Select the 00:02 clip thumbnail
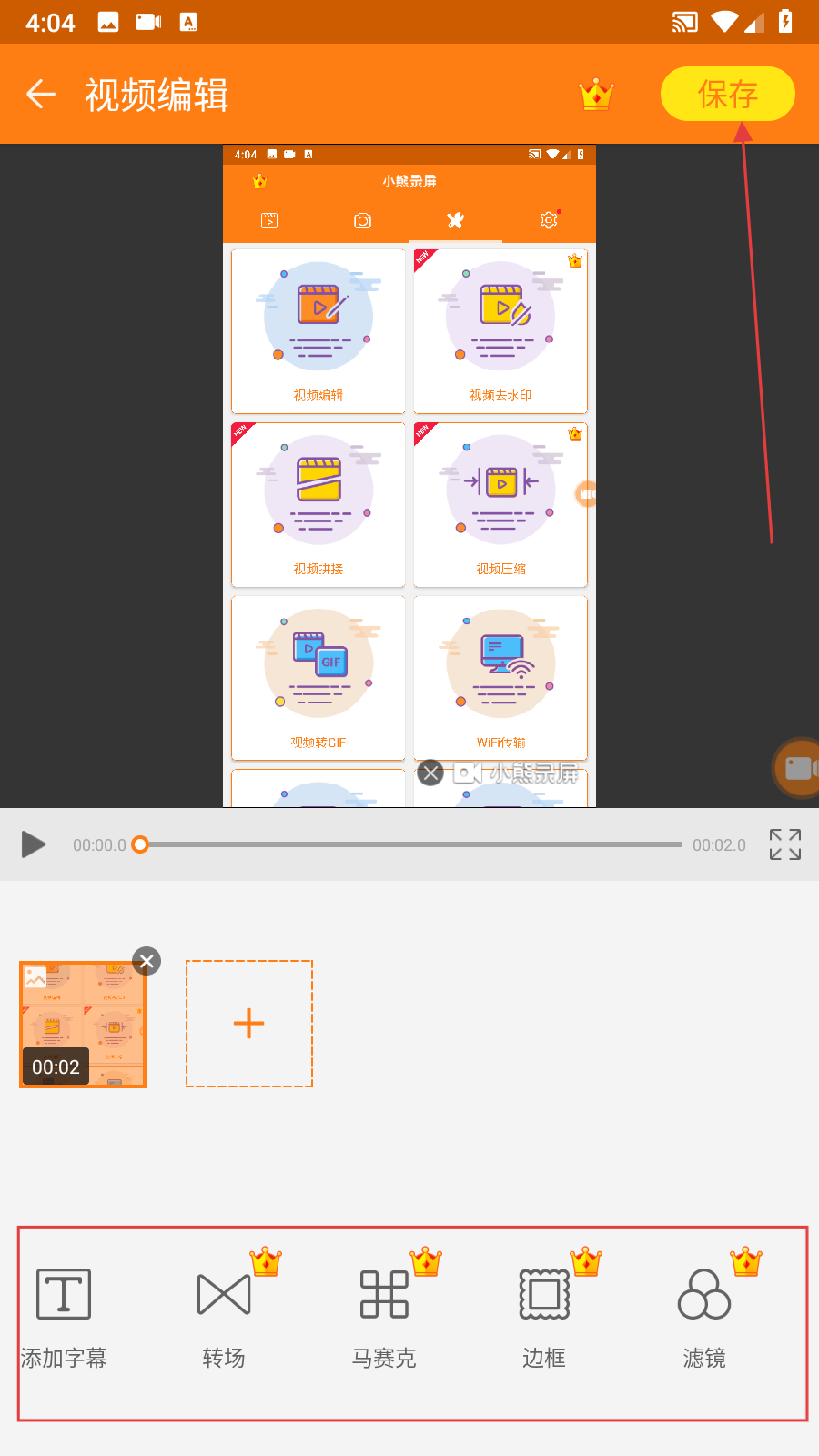 83,1024
